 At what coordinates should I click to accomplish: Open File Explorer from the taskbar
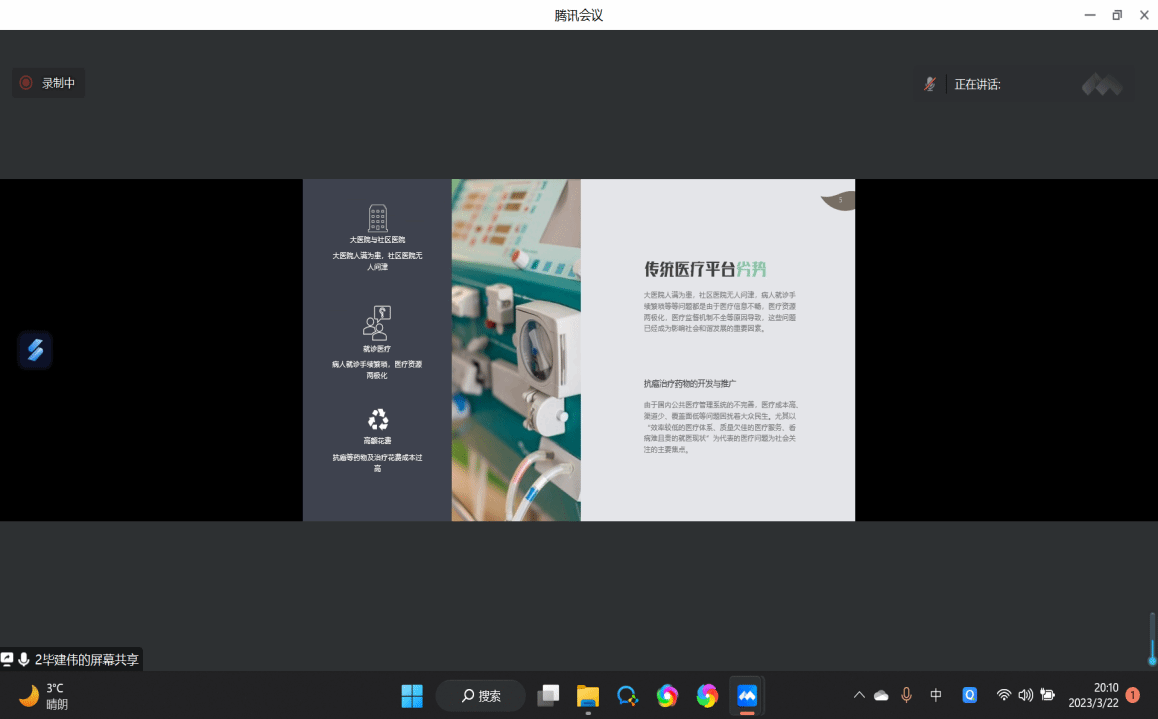[587, 695]
